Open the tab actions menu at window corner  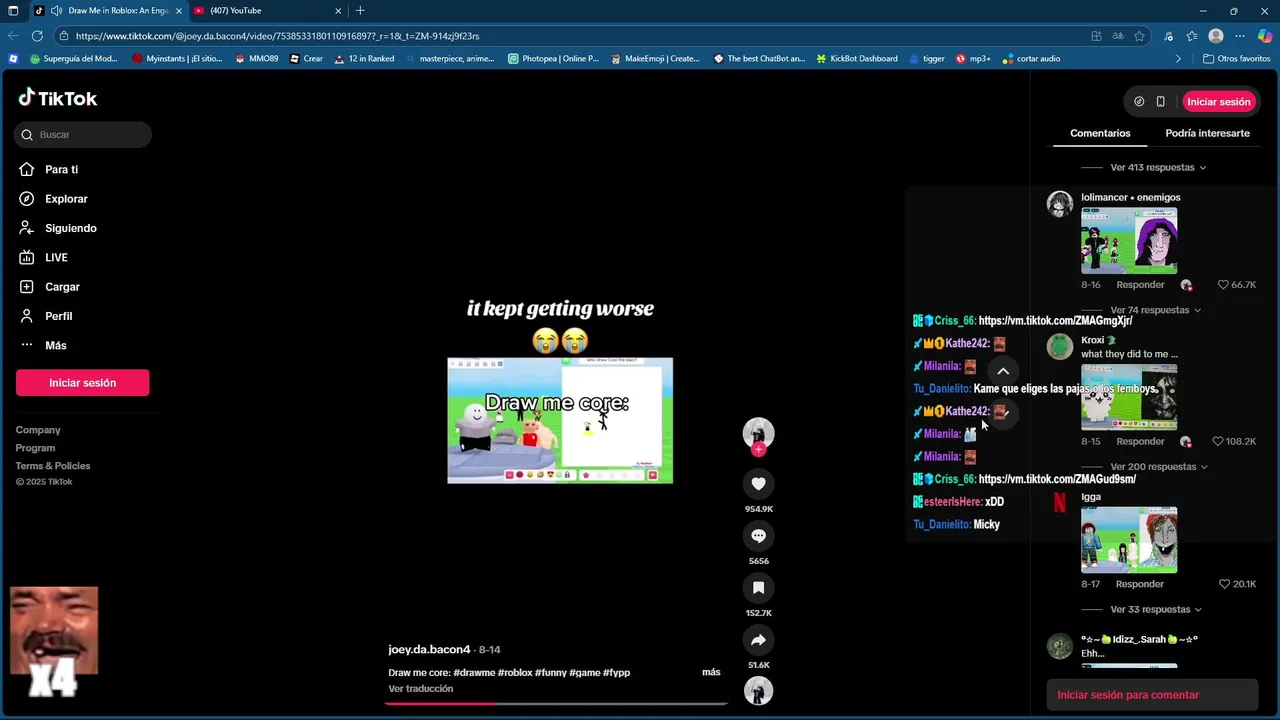(13, 11)
